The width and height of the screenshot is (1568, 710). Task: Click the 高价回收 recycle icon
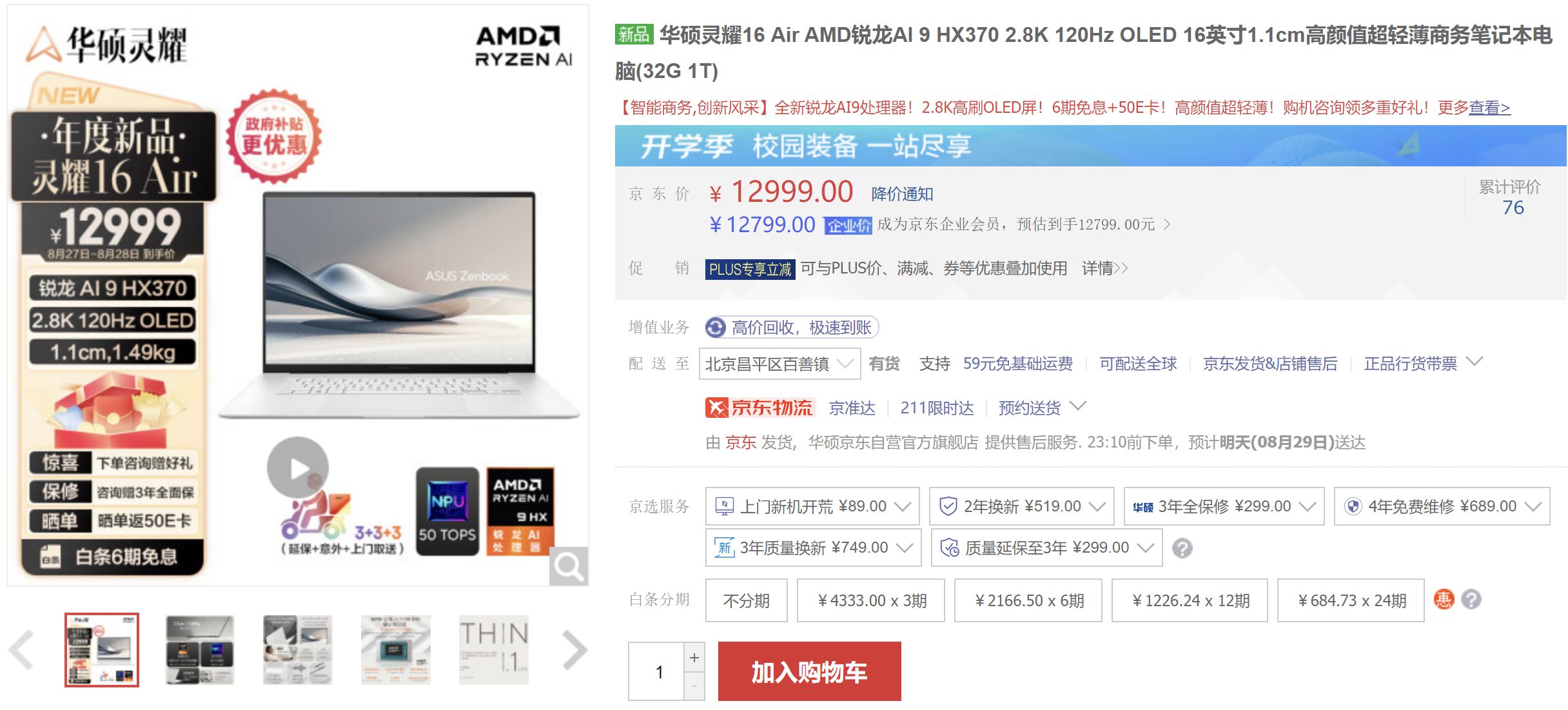tap(715, 328)
